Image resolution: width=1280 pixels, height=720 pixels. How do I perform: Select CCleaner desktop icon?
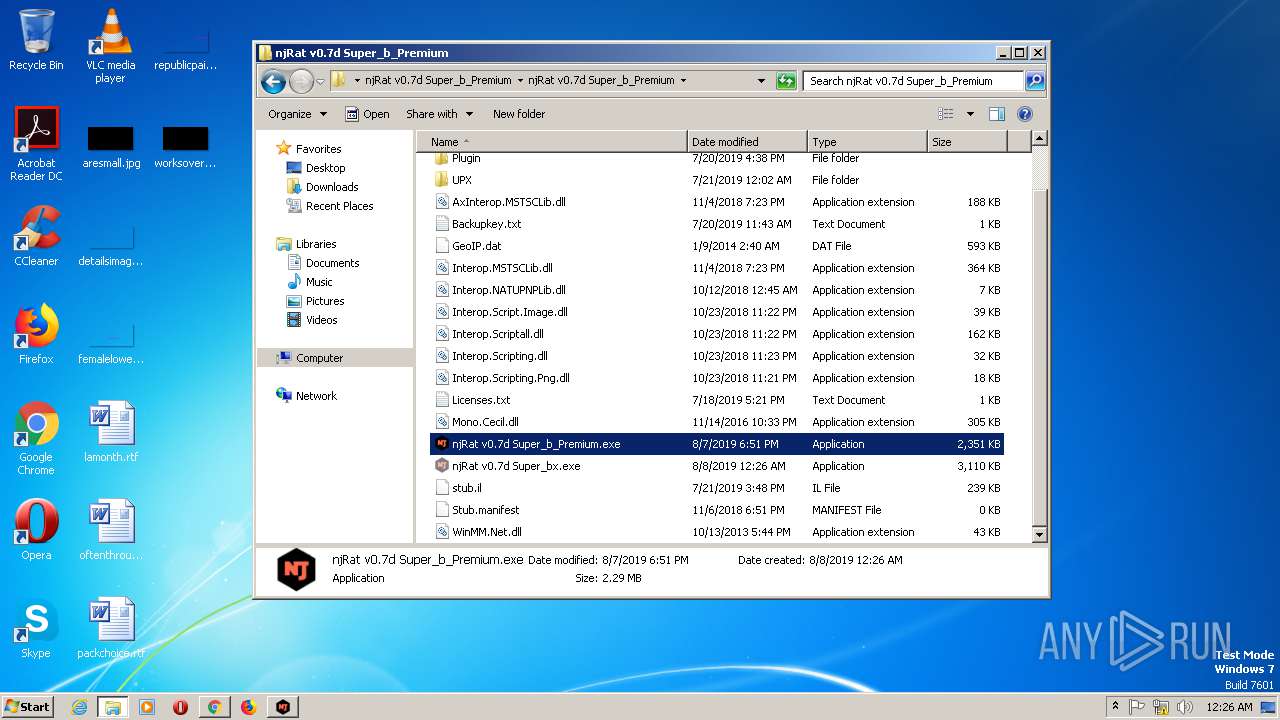pyautogui.click(x=36, y=235)
